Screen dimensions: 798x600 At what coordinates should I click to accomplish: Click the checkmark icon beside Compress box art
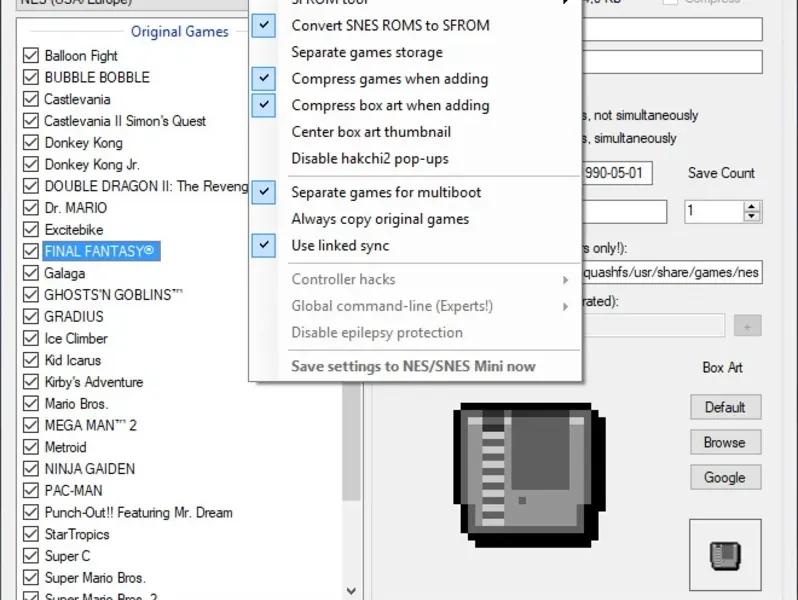coord(264,105)
